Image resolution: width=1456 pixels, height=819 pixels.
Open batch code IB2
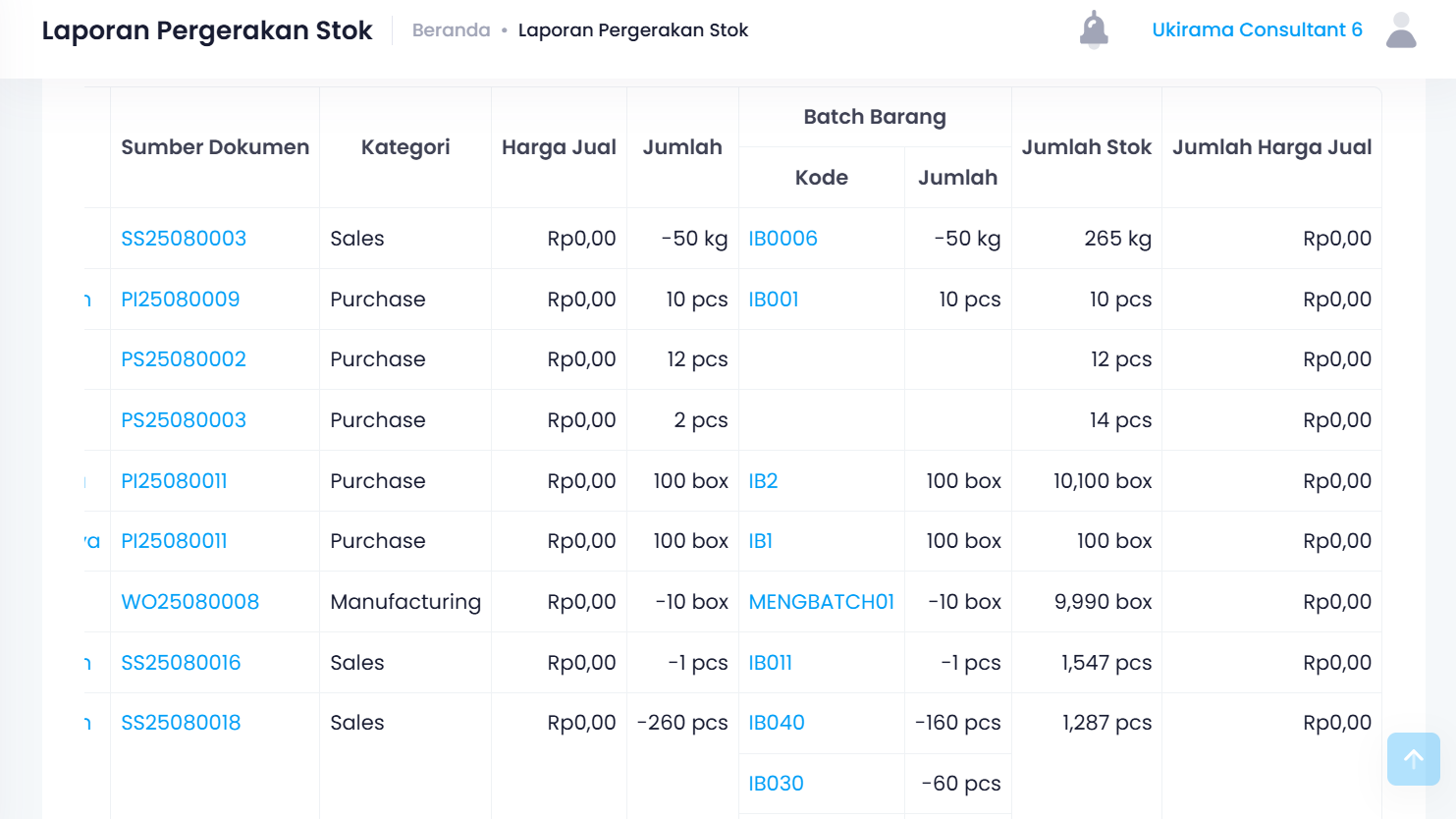point(763,481)
